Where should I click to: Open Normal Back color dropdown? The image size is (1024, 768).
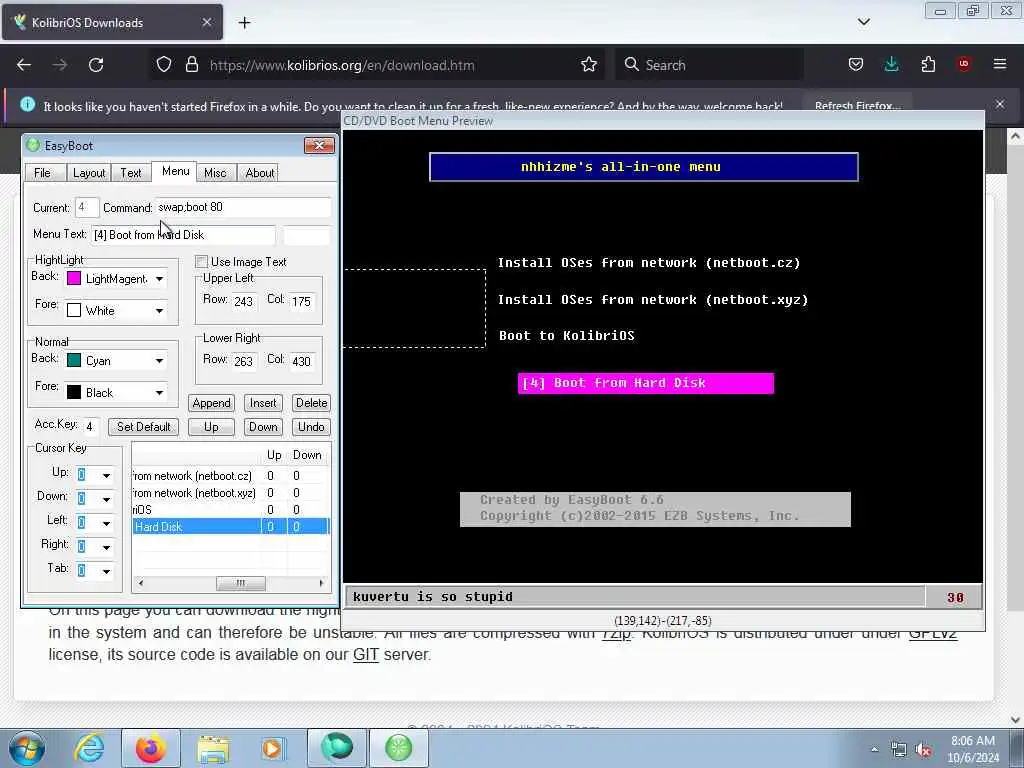coord(159,360)
